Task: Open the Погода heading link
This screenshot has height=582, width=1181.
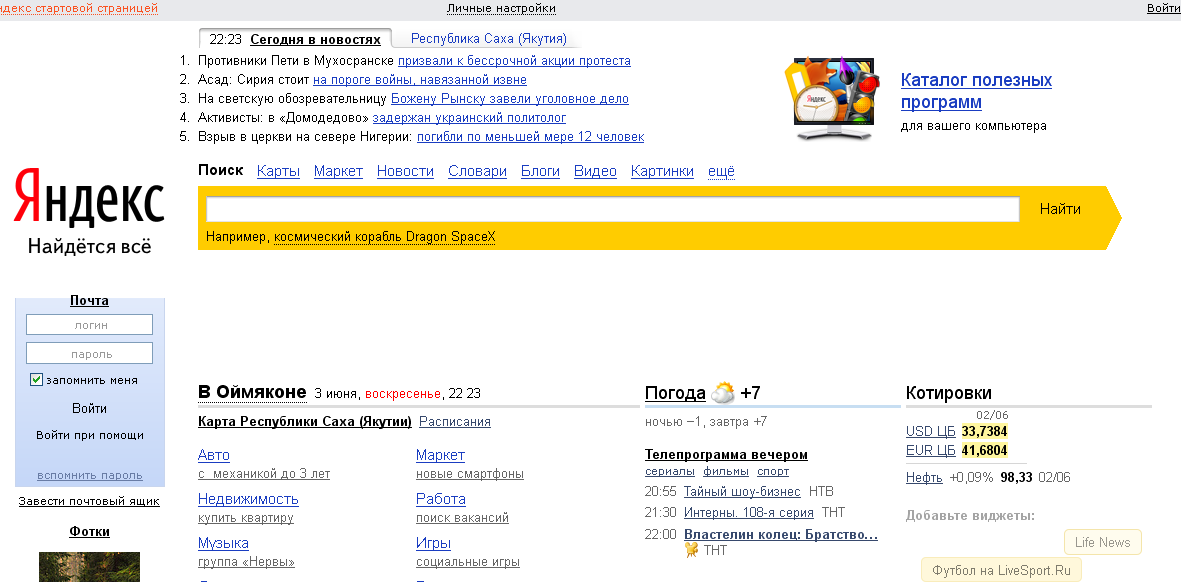Action: pos(675,393)
